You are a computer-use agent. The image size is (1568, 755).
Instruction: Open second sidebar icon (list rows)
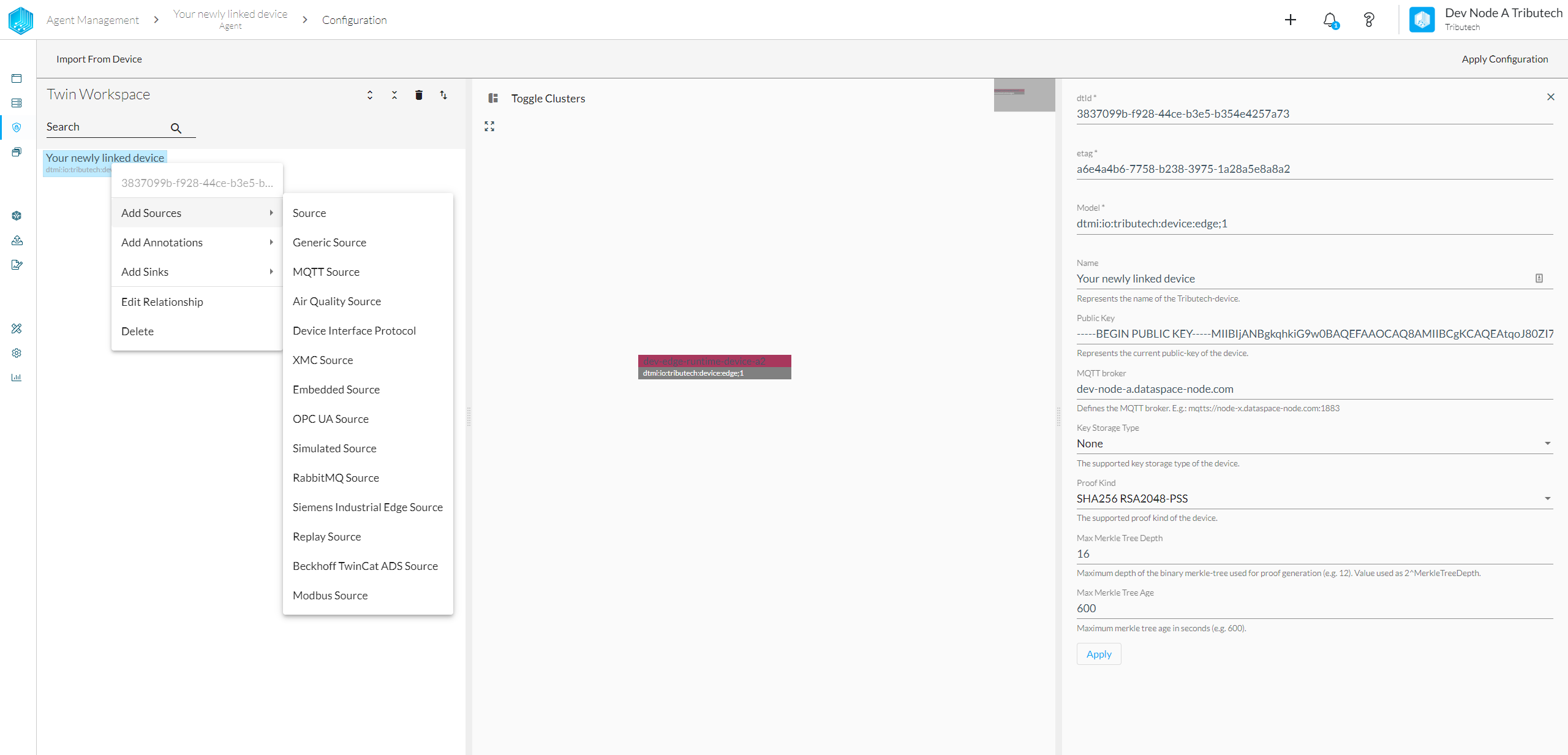(x=17, y=103)
